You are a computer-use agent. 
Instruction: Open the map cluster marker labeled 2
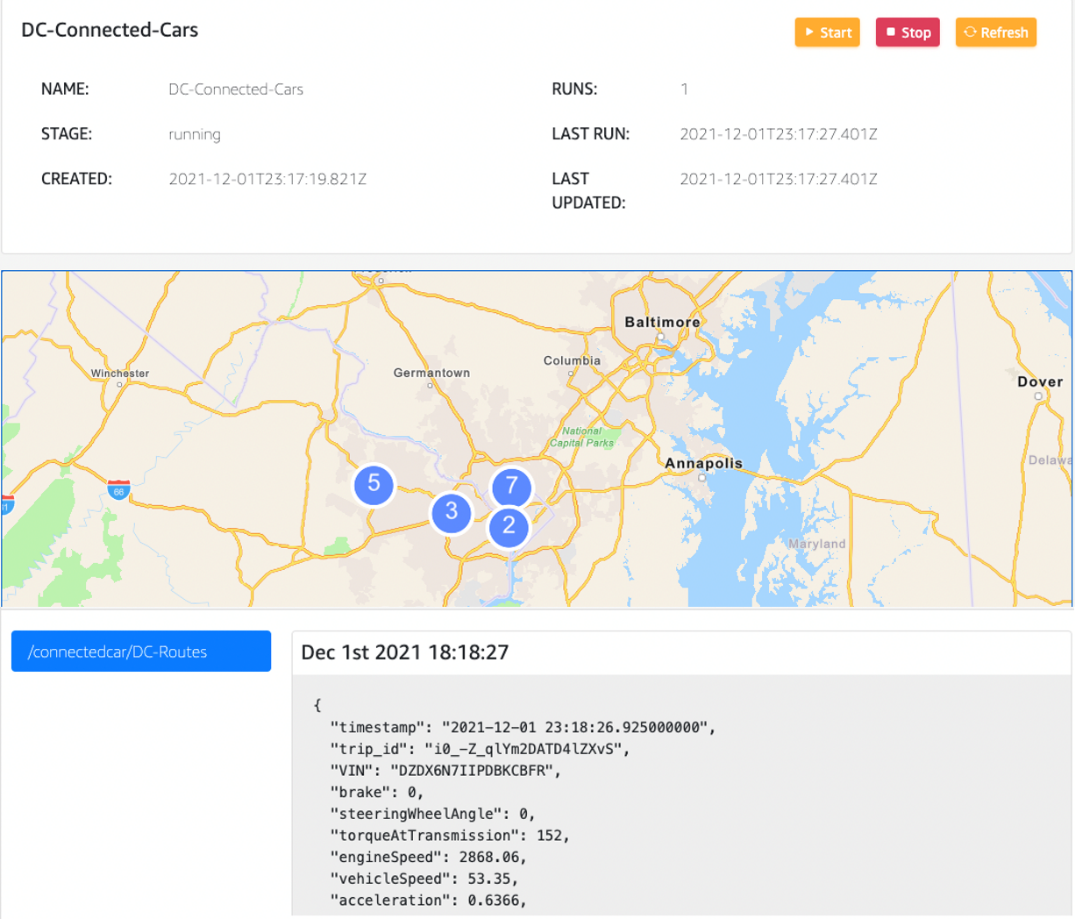click(509, 527)
